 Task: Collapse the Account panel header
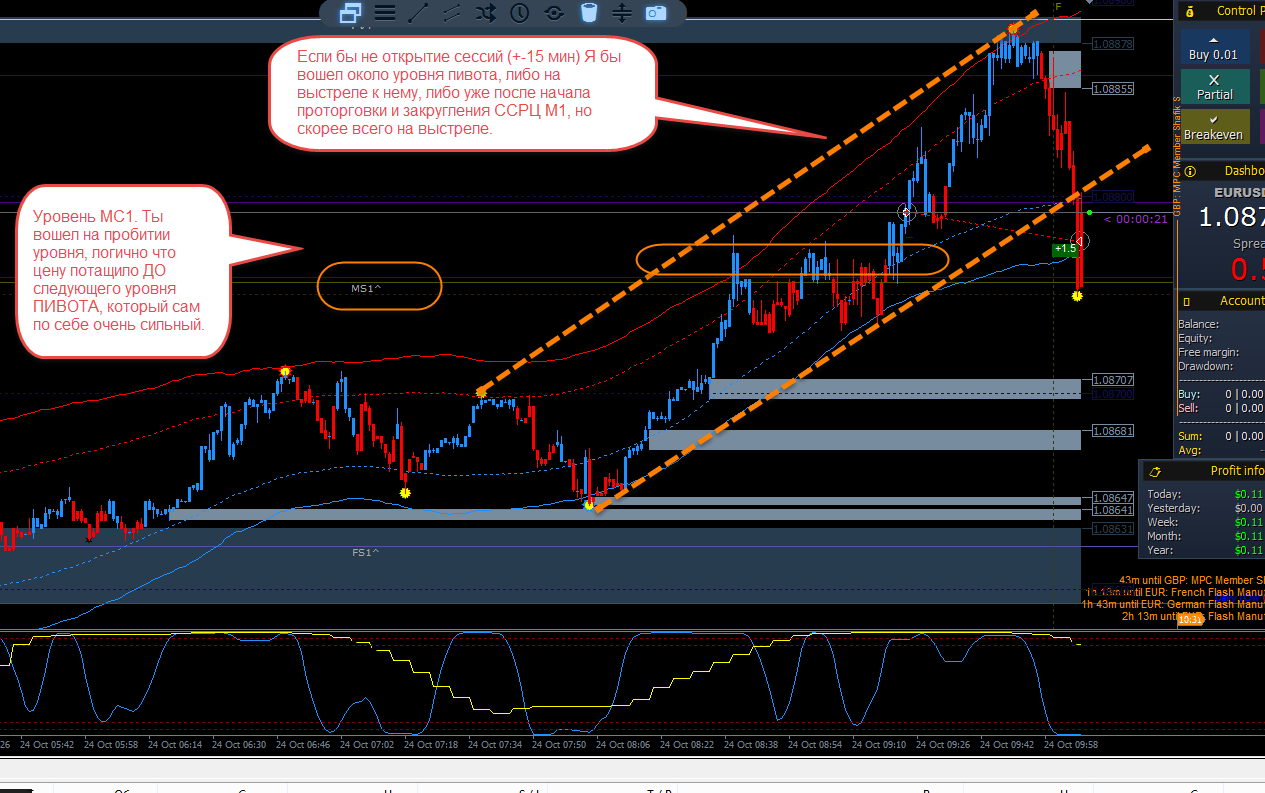point(1220,301)
